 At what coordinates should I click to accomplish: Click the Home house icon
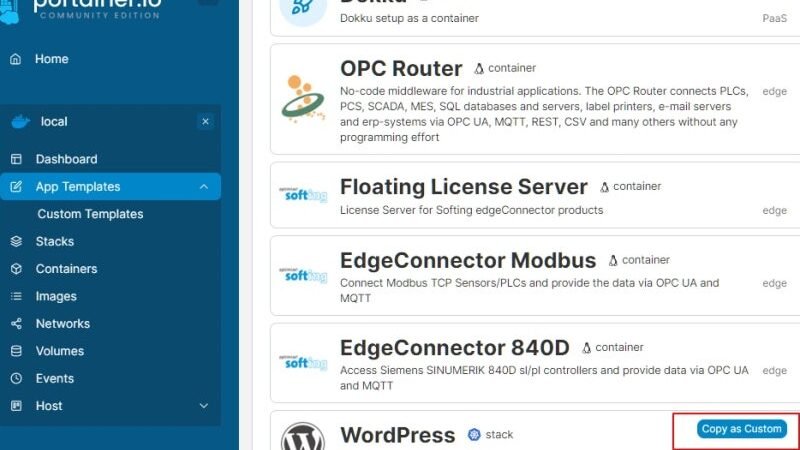16,59
